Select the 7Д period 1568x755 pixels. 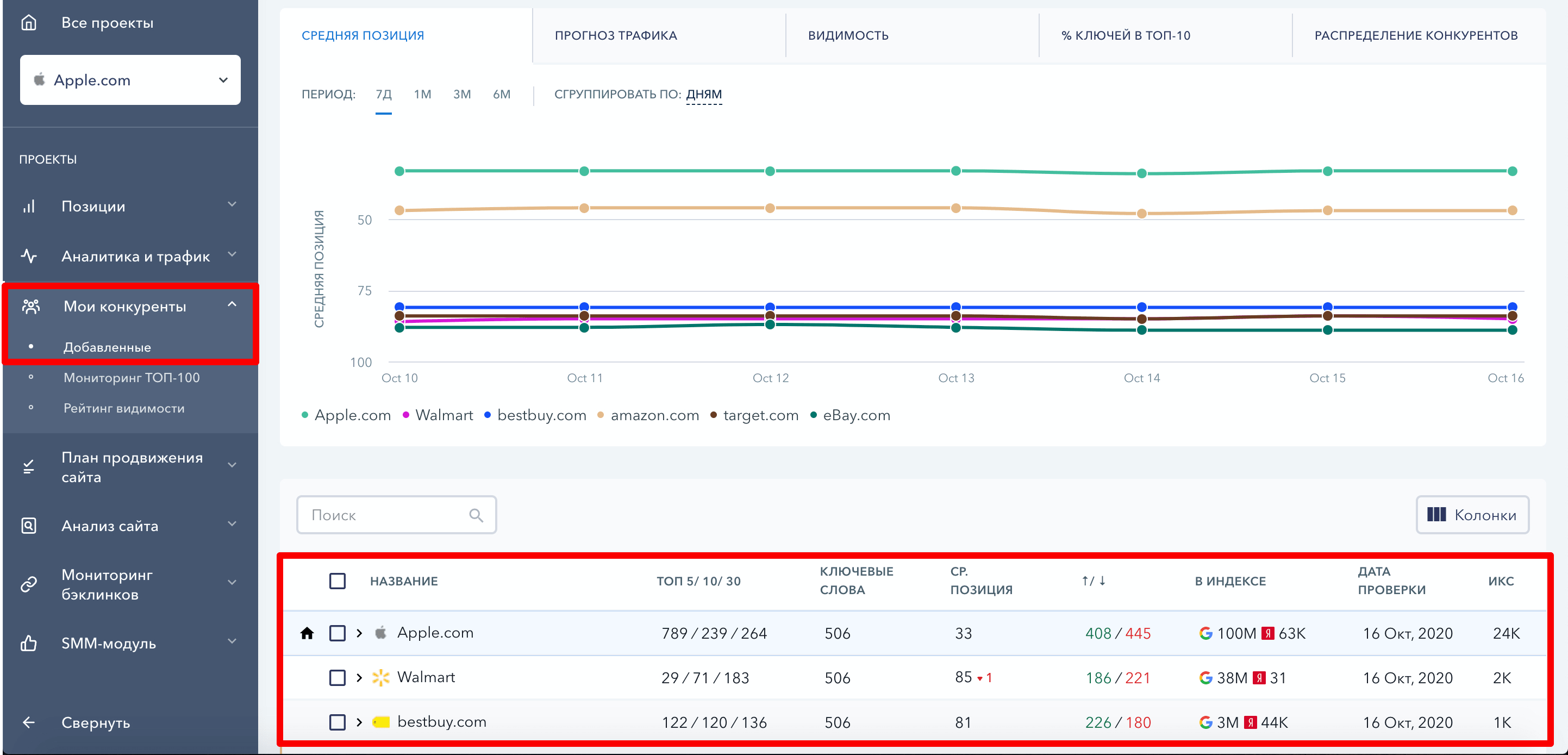(x=384, y=95)
